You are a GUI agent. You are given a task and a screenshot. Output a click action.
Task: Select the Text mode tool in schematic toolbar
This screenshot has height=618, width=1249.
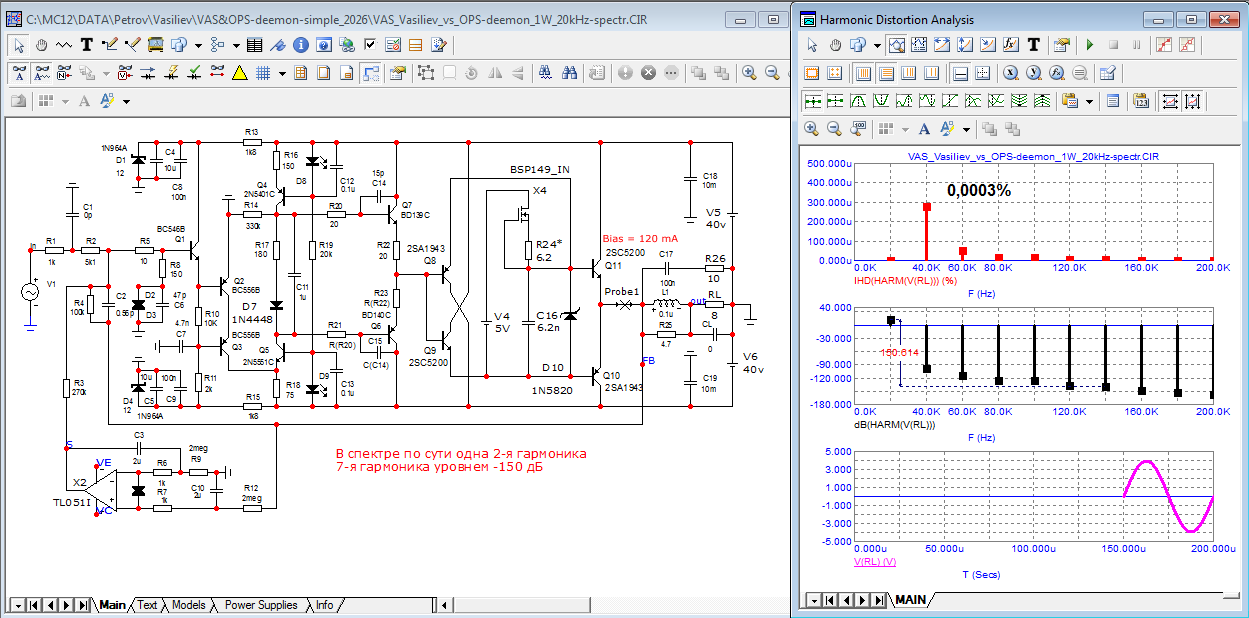pos(86,44)
